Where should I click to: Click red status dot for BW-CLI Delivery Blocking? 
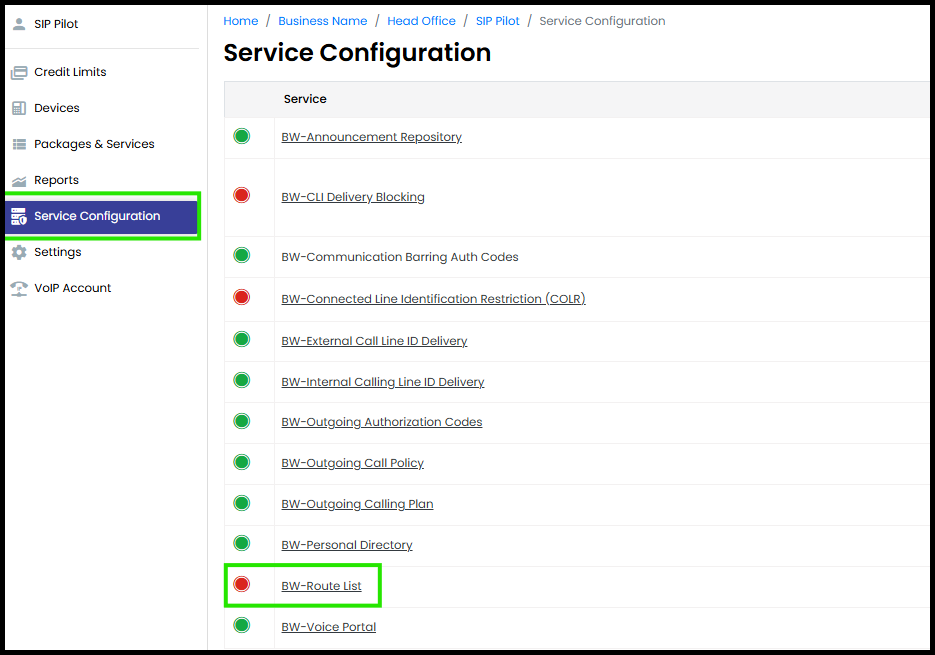coord(242,195)
